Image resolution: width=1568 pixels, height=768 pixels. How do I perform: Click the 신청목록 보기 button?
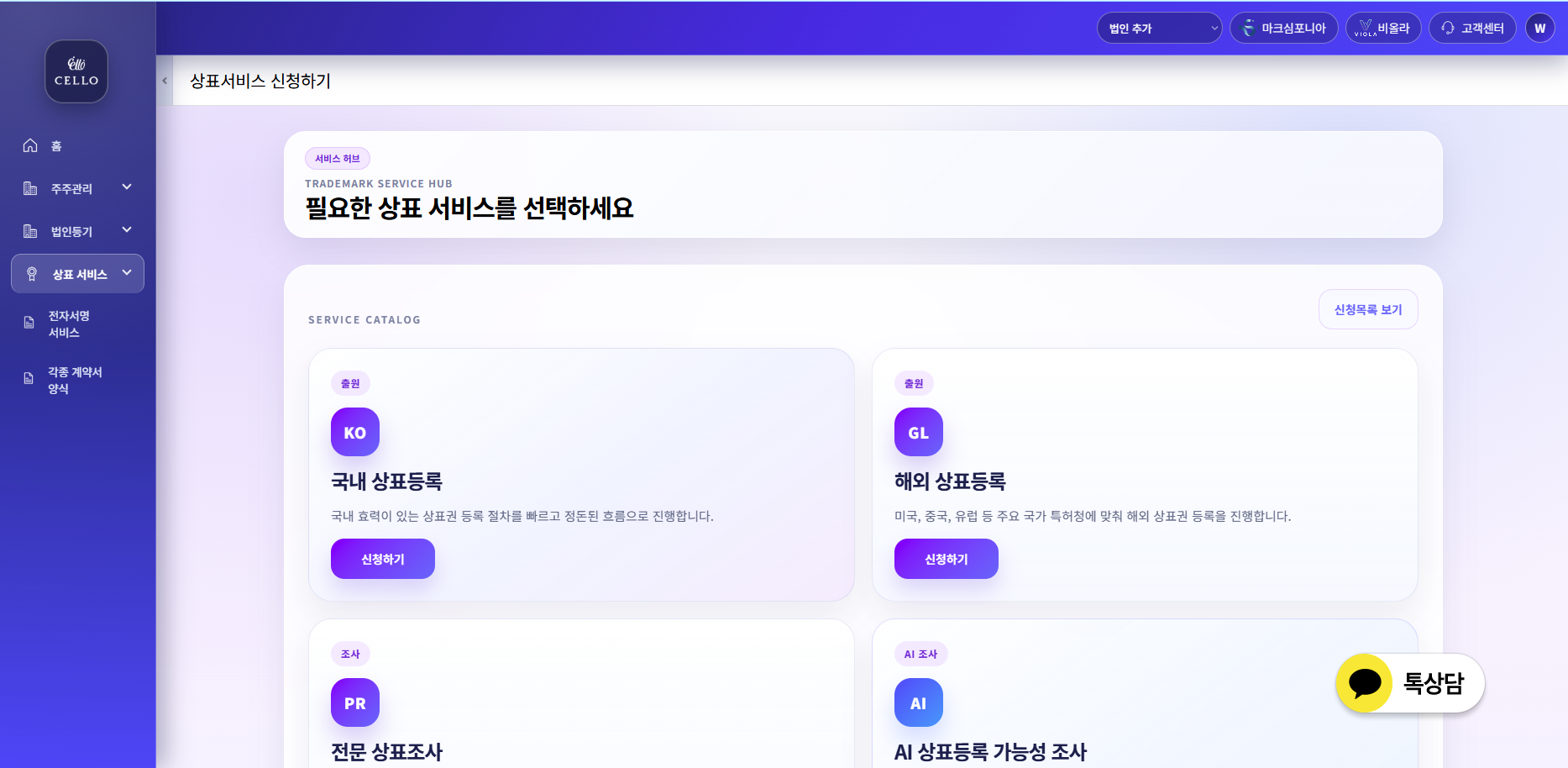click(1368, 309)
